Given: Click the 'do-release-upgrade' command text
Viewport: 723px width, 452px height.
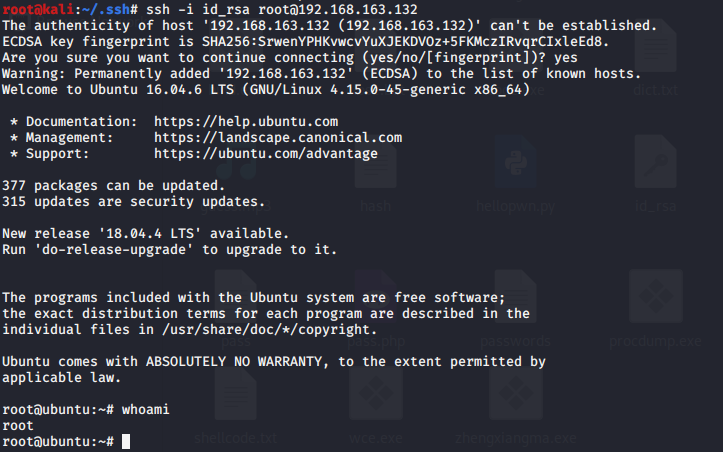Looking at the screenshot, I should click(x=113, y=250).
